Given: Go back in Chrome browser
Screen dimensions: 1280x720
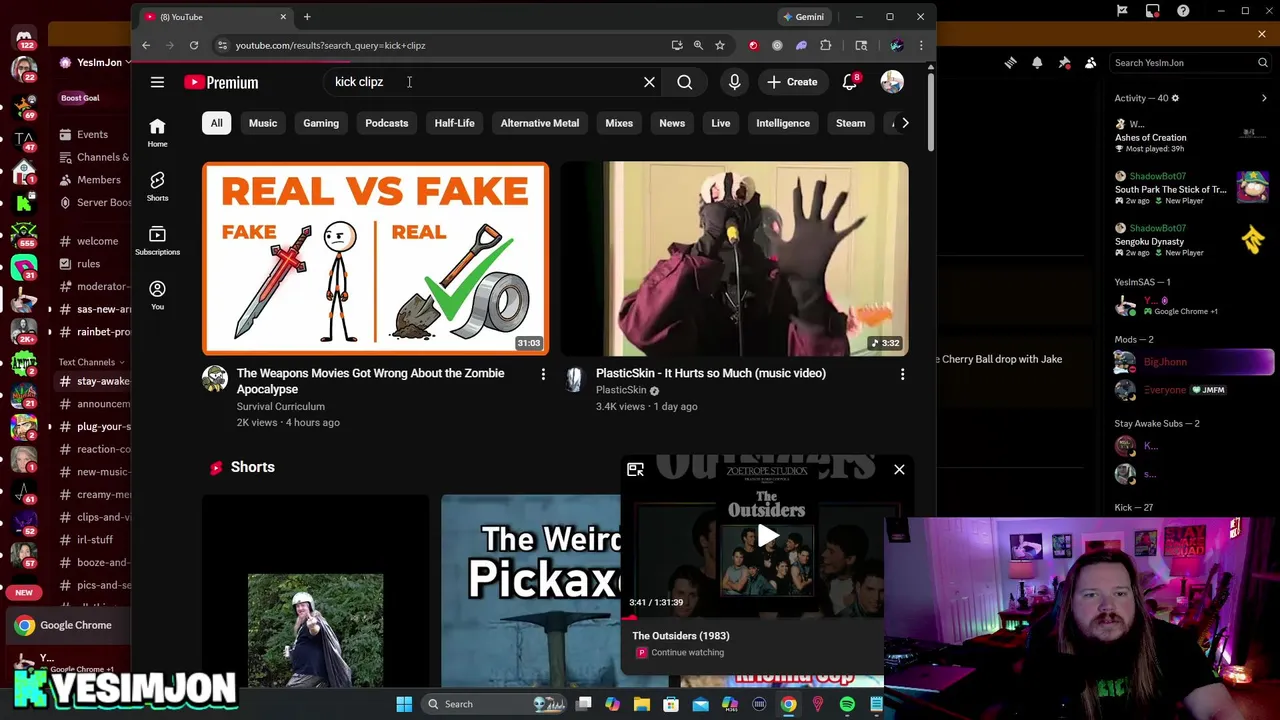Looking at the screenshot, I should [146, 45].
